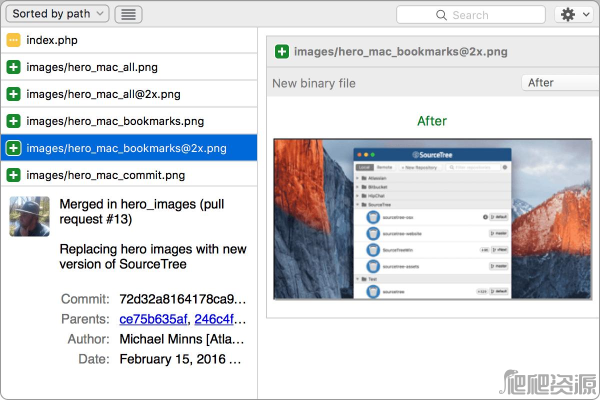600x400 pixels.
Task: Click the magnifier icon in Search
Action: click(x=441, y=15)
